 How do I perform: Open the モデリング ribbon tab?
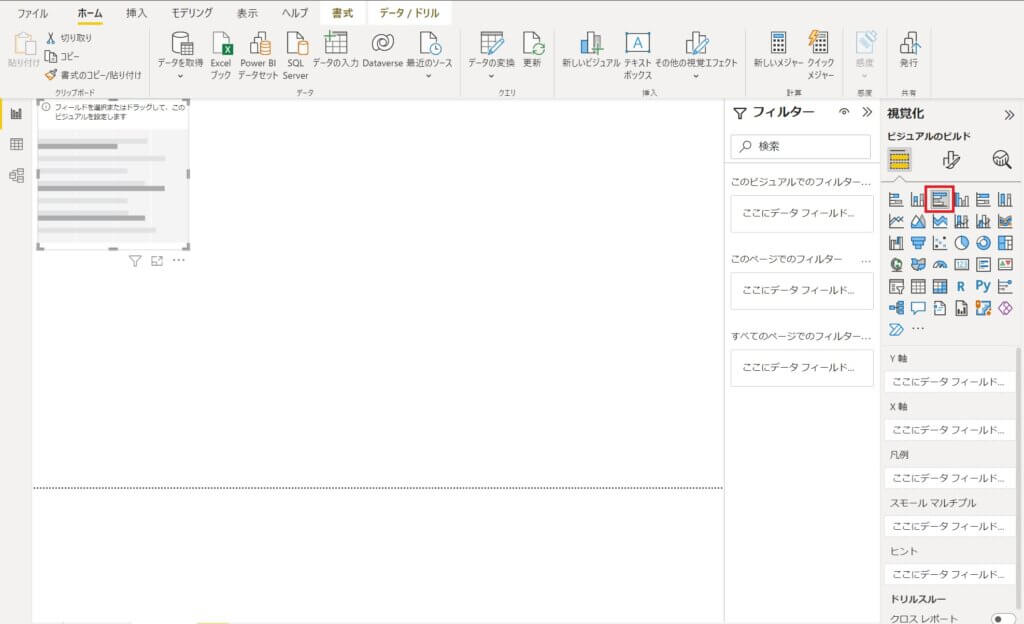(191, 13)
